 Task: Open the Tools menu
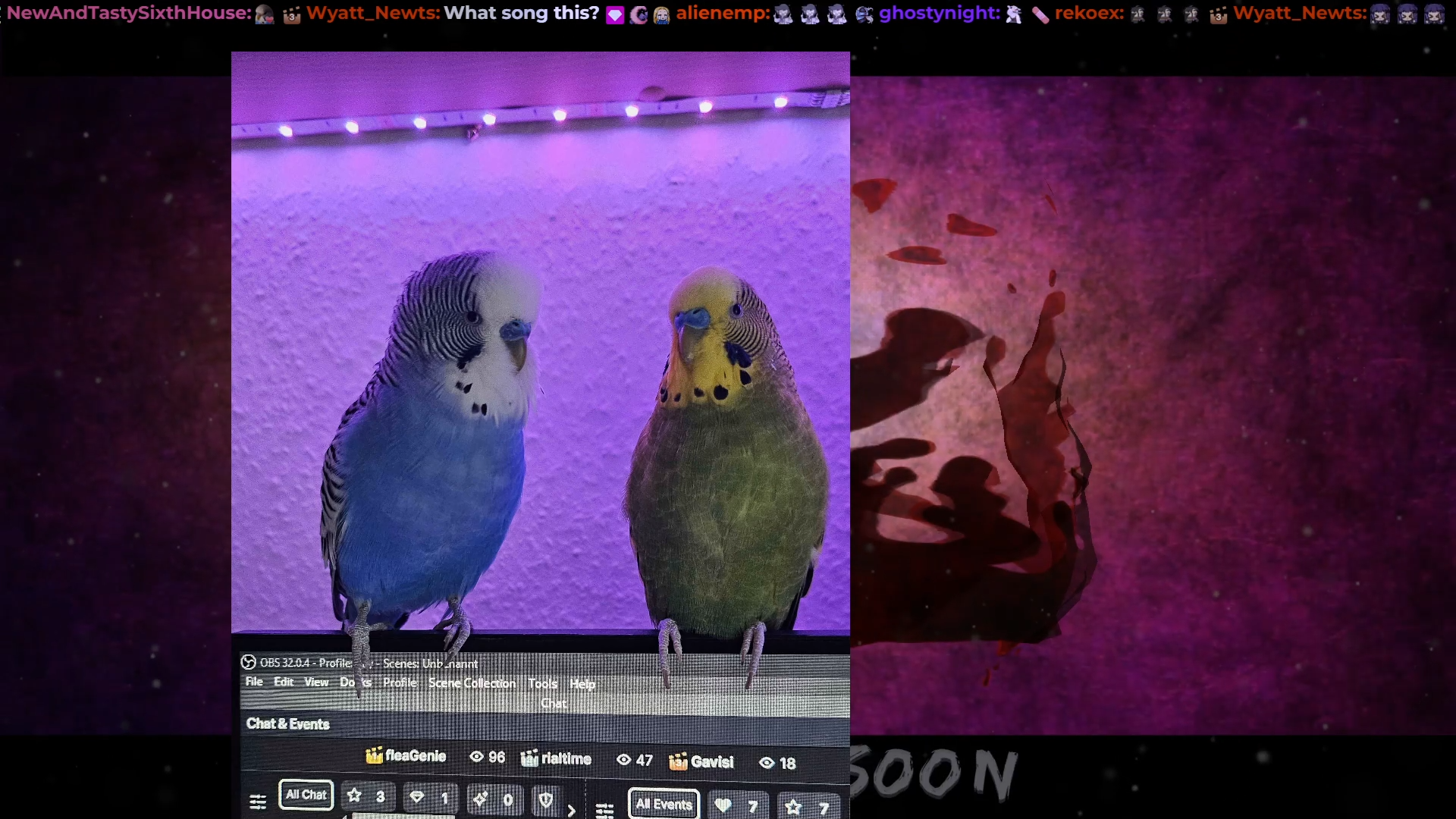tap(543, 683)
